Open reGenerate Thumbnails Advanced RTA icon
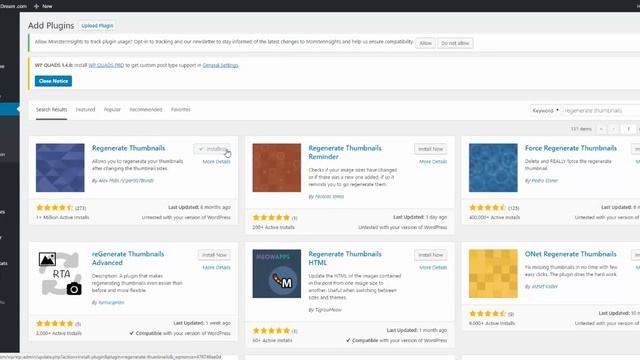This screenshot has width=640, height=360. (60, 273)
